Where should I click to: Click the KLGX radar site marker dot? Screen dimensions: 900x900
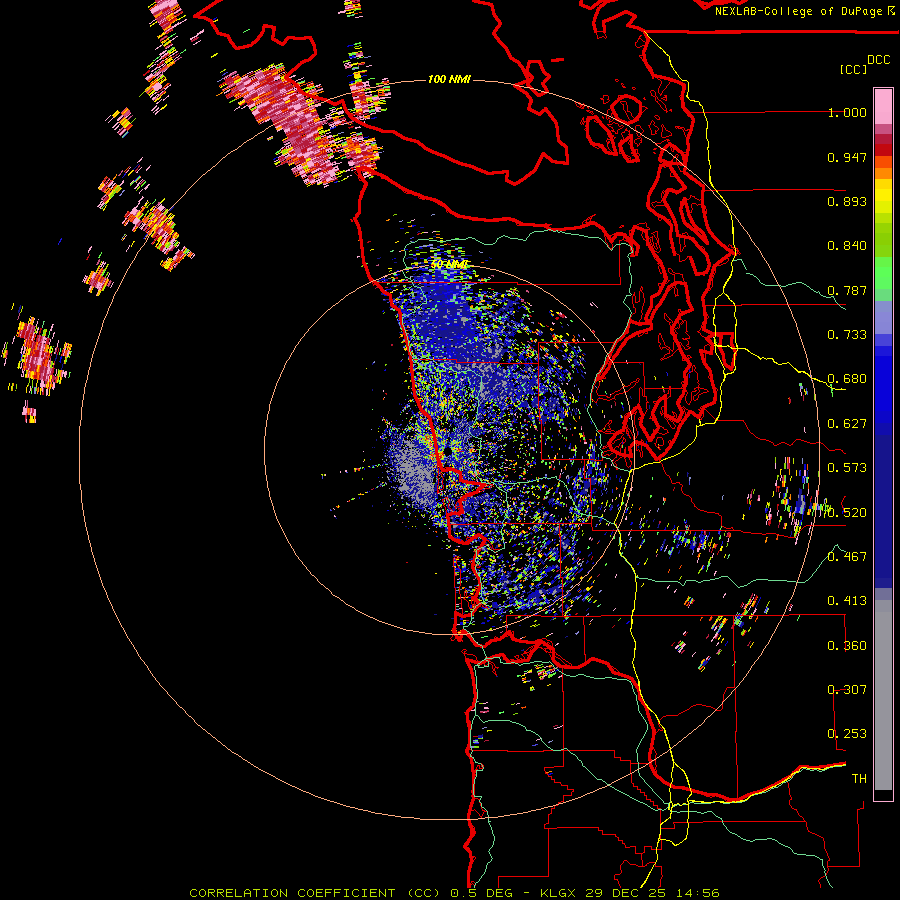(x=448, y=452)
